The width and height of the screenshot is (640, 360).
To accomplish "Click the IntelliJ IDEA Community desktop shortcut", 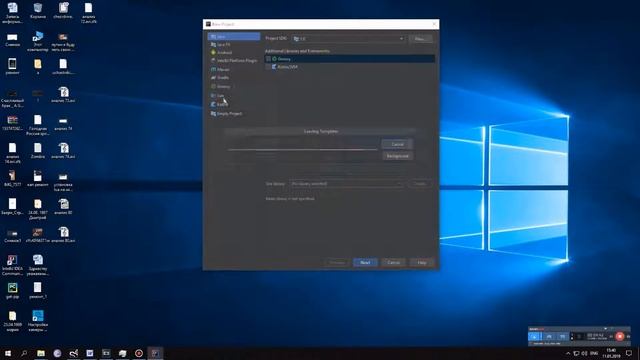I will 12,265.
